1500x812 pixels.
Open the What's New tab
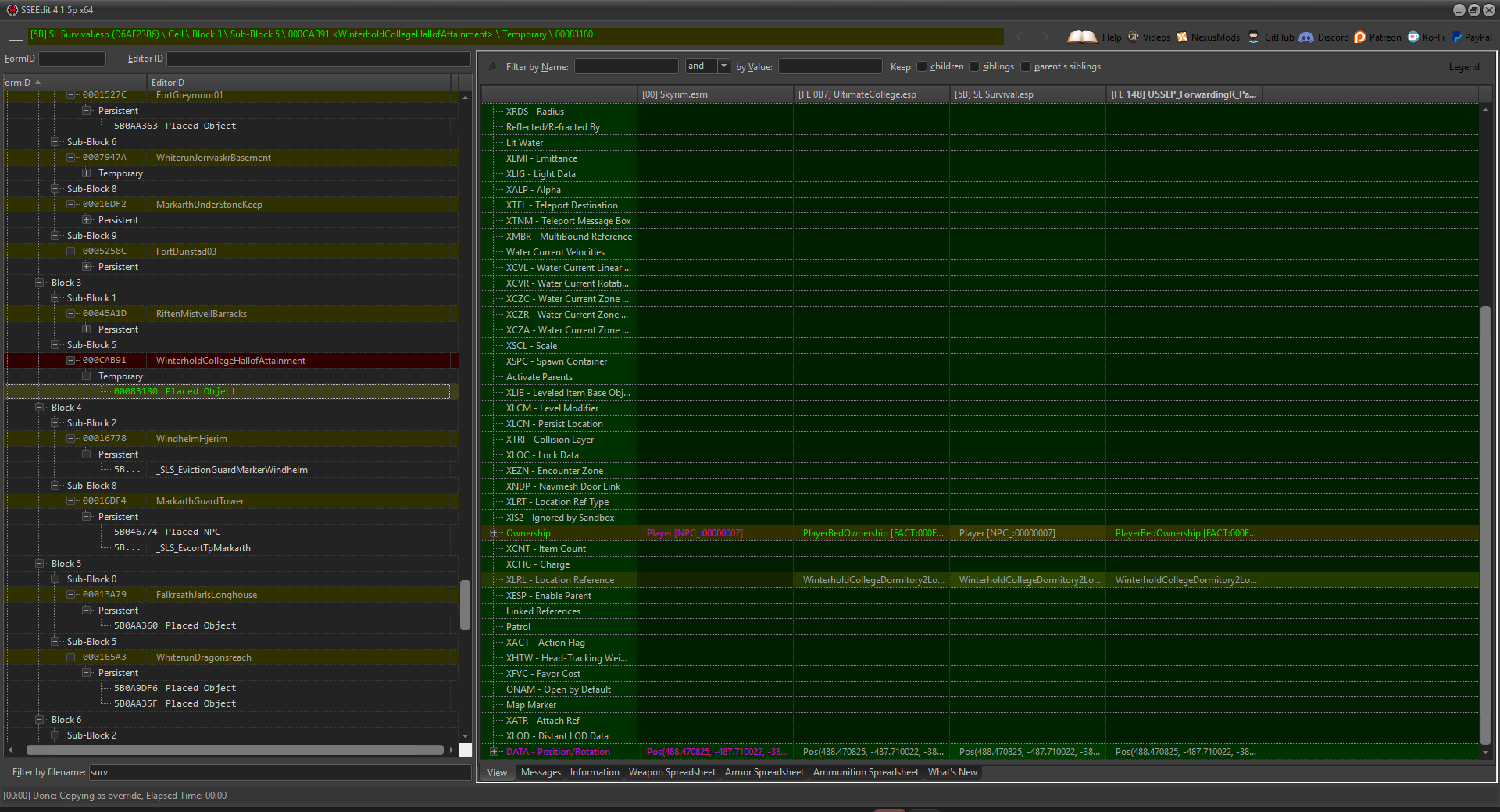tap(952, 772)
